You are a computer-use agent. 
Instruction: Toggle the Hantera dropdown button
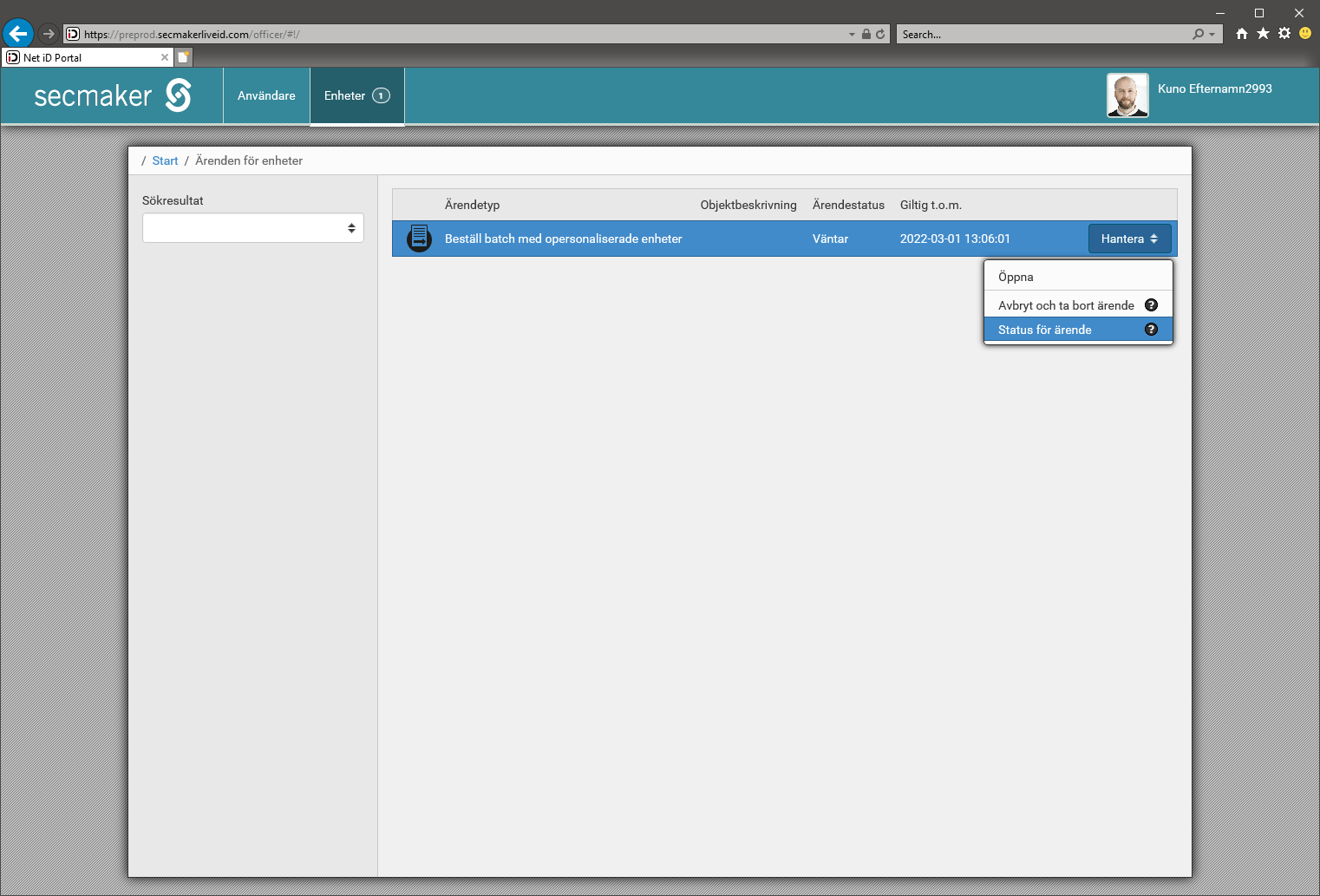[x=1129, y=239]
